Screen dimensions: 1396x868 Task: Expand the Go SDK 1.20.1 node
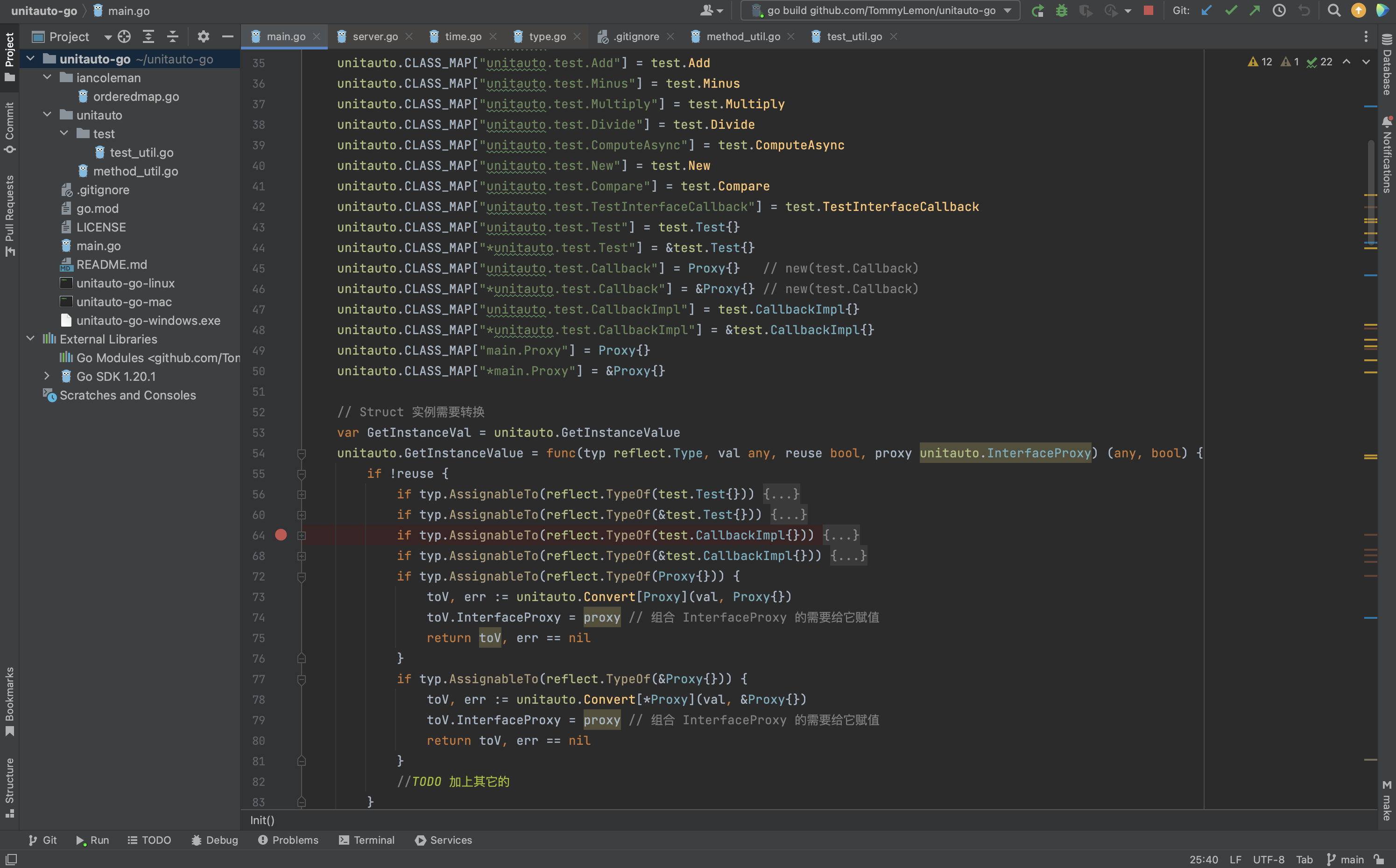[x=47, y=376]
